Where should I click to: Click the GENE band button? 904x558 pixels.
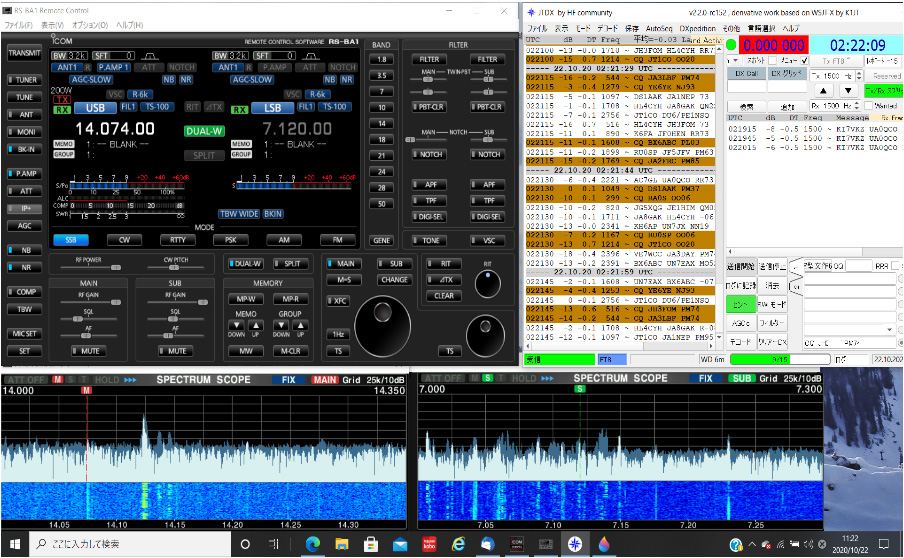[382, 240]
